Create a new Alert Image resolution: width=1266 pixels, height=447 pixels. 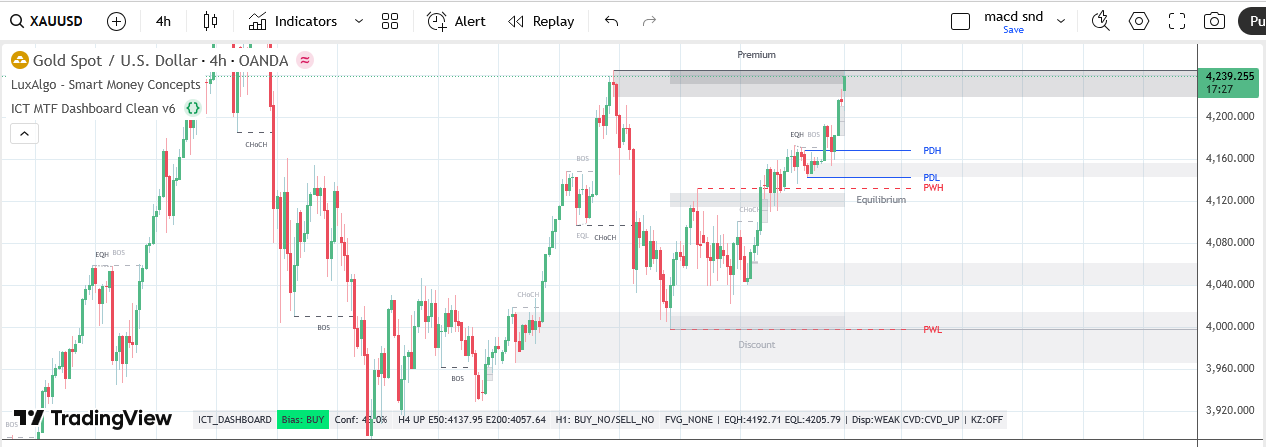pyautogui.click(x=456, y=21)
